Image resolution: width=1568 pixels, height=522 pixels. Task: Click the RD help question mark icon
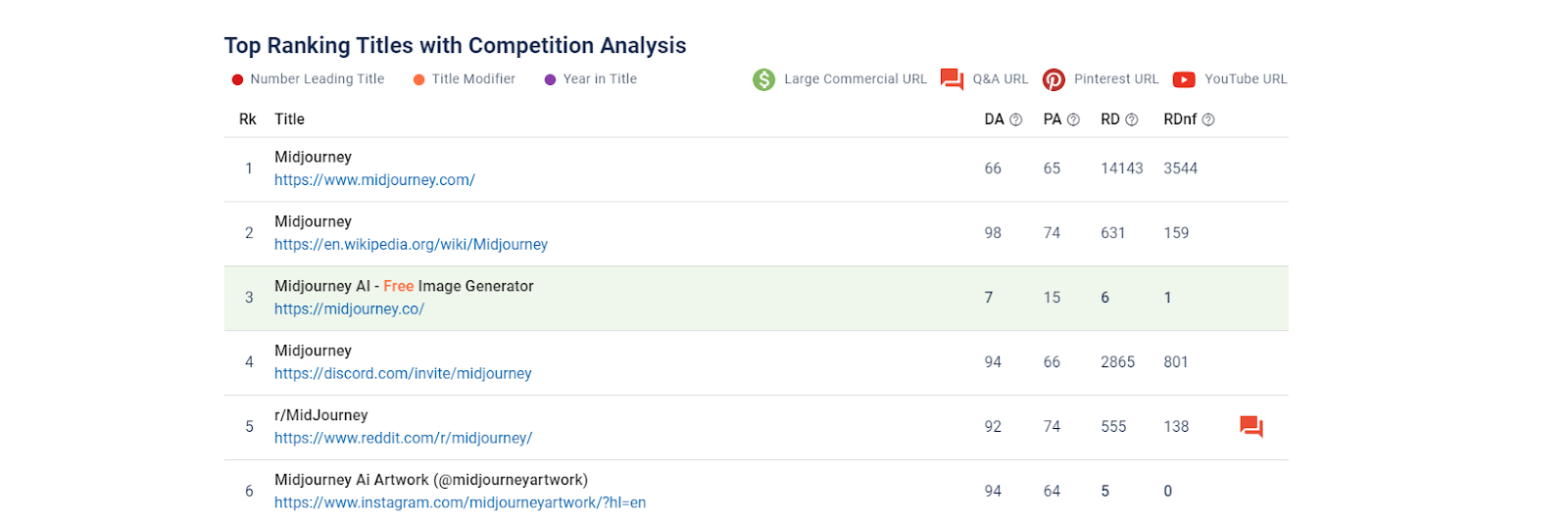[1132, 119]
